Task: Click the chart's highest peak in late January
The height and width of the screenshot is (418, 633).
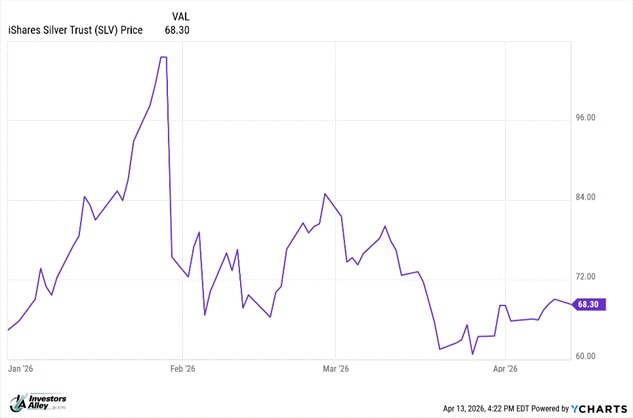Action: coord(163,58)
